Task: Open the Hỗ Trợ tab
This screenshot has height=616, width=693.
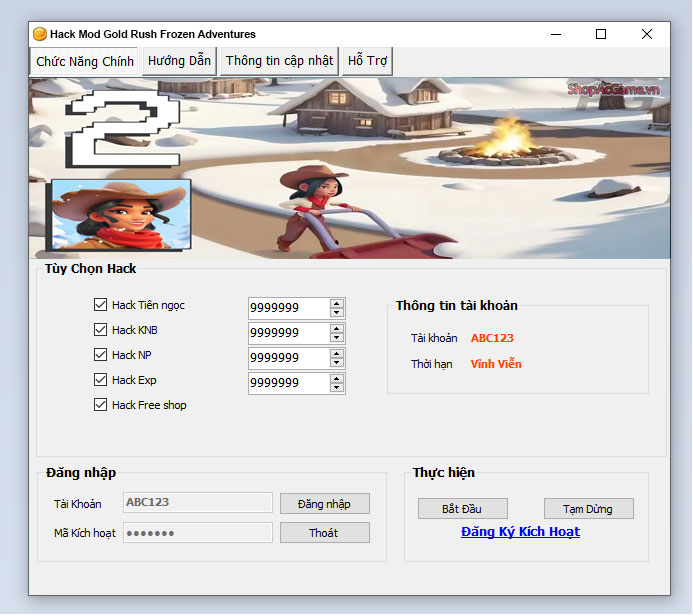Action: point(367,61)
